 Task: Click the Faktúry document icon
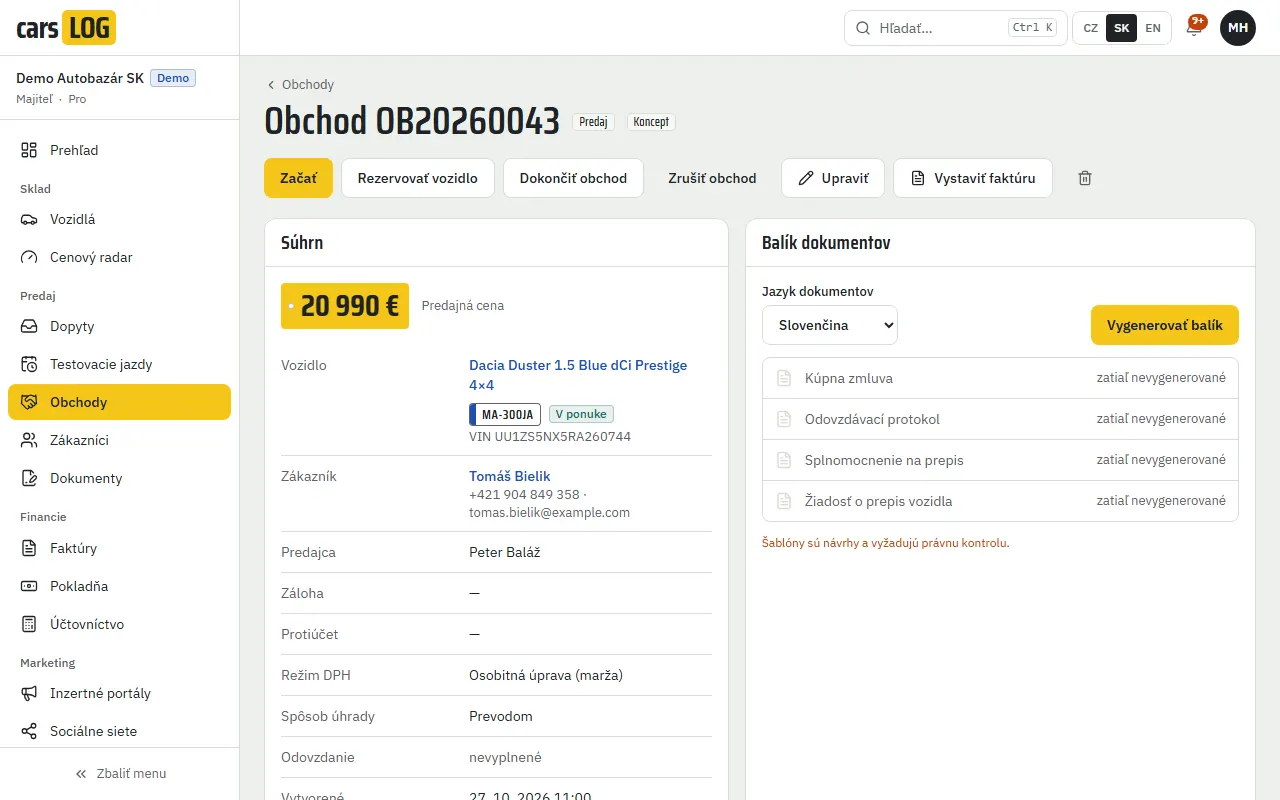(x=29, y=548)
